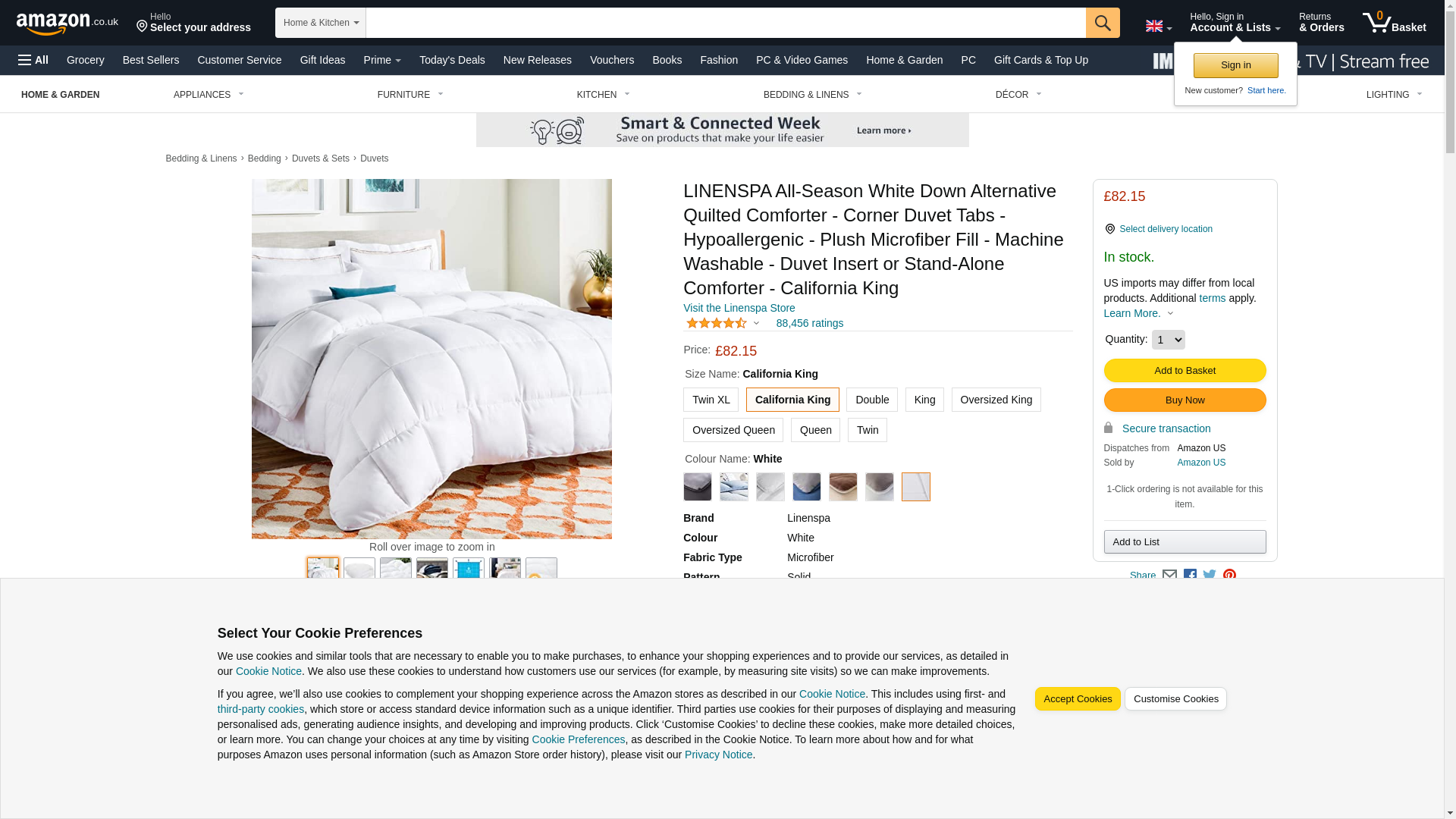The width and height of the screenshot is (1456, 819).
Task: Share product on Facebook icon
Action: tap(1190, 576)
